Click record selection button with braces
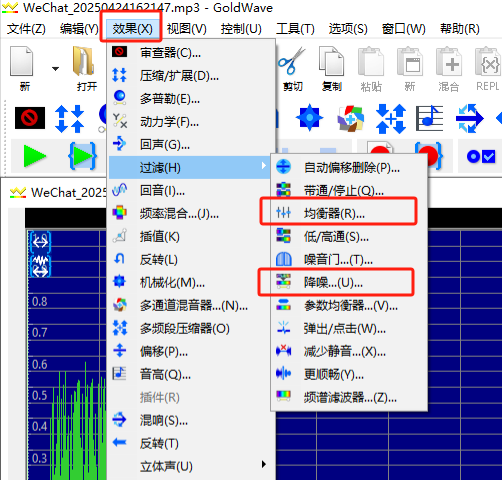Screen dimensions: 502x480 pos(429,156)
